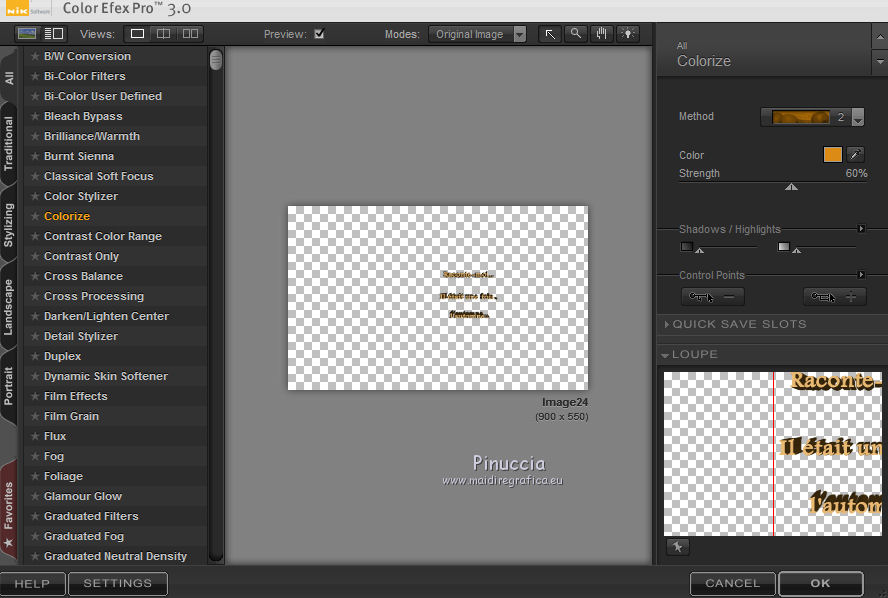
Task: Favorite the Detail Stylizer star
Action: 35,336
